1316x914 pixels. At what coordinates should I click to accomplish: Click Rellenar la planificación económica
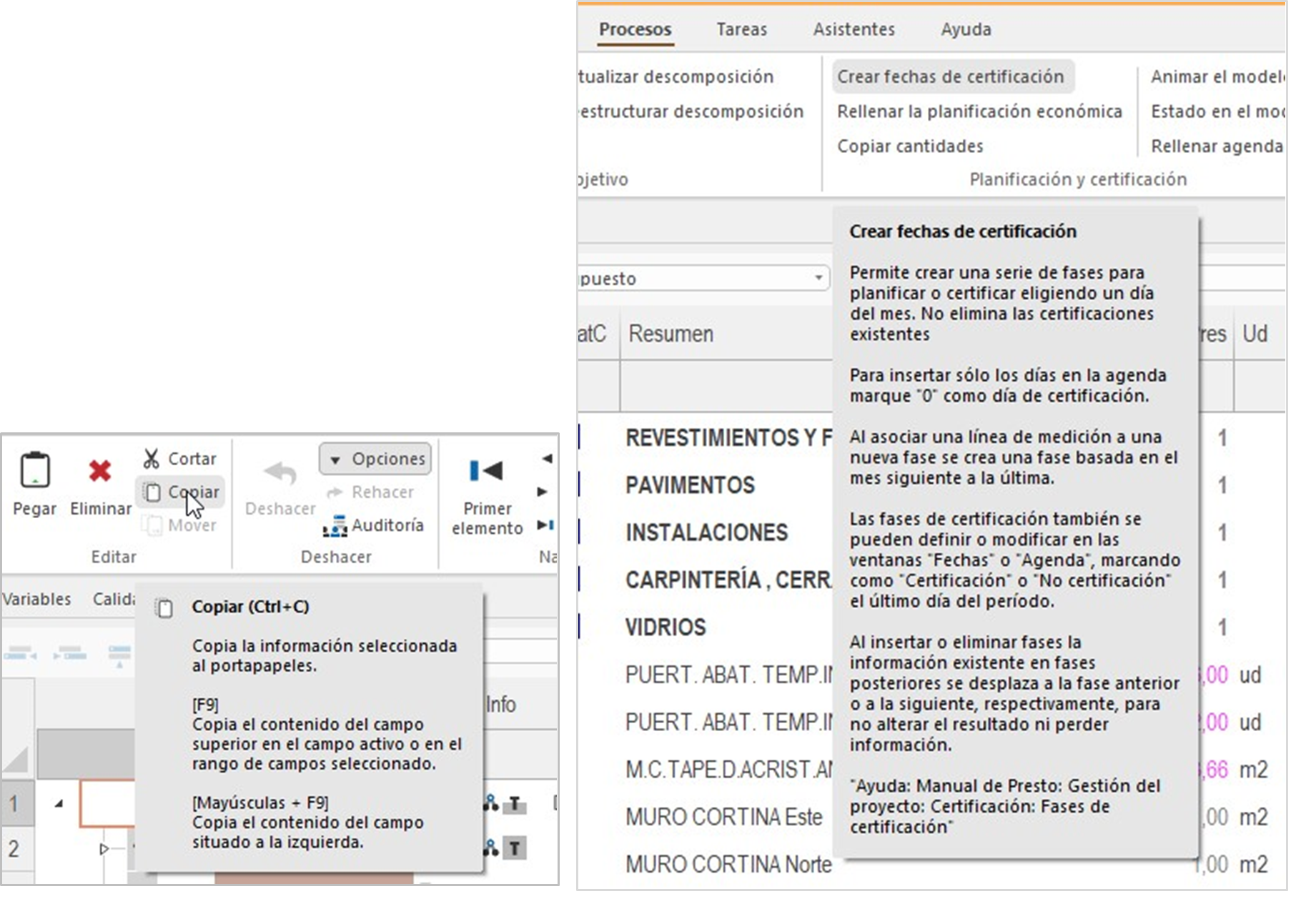click(979, 111)
